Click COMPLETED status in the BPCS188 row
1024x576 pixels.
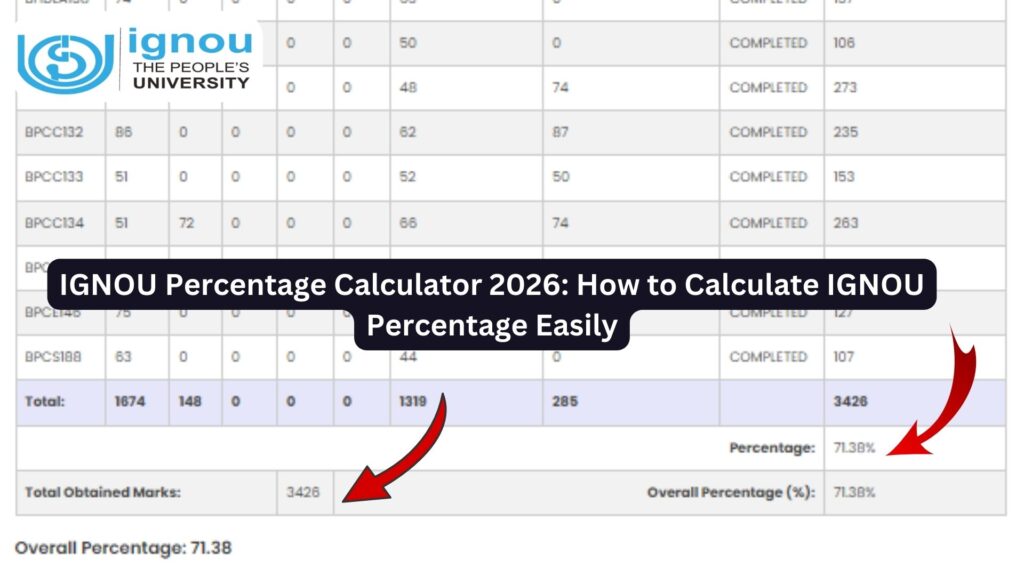click(768, 356)
